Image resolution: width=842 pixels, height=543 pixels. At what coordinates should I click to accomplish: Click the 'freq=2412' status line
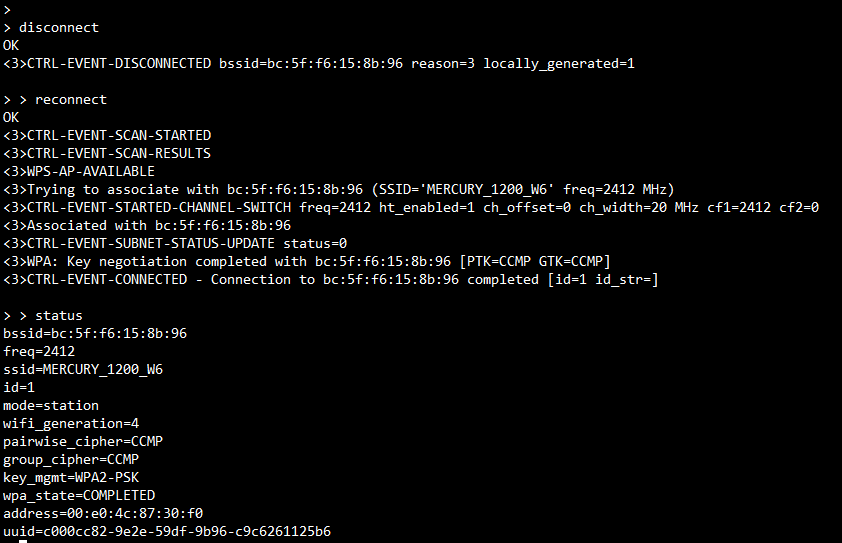pos(39,351)
